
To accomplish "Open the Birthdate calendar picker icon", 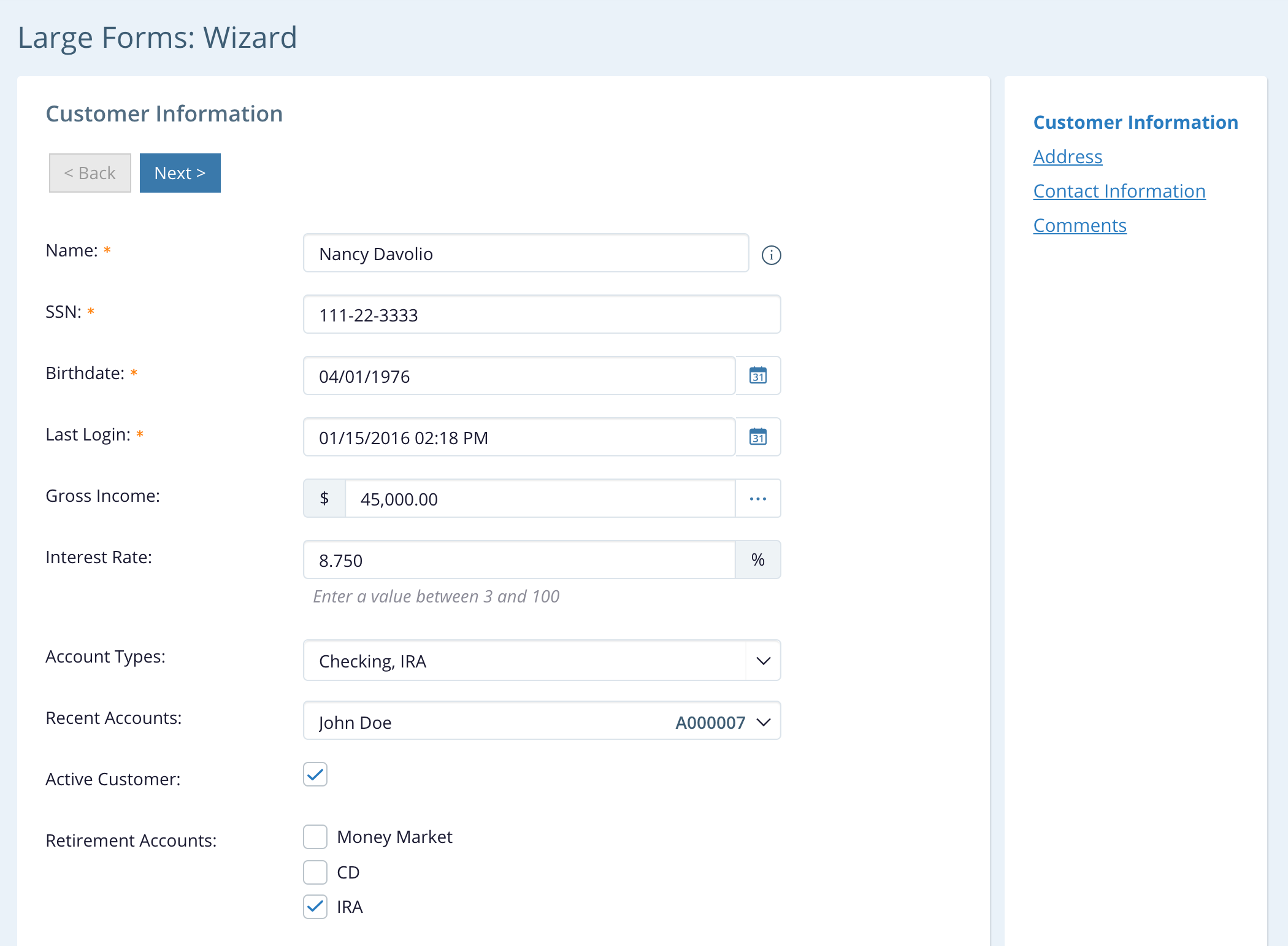I will [758, 375].
